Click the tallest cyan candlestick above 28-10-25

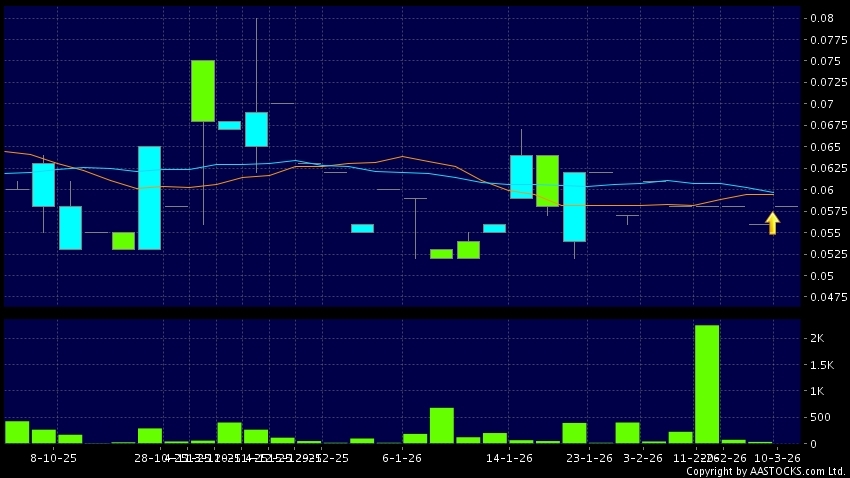pyautogui.click(x=149, y=197)
